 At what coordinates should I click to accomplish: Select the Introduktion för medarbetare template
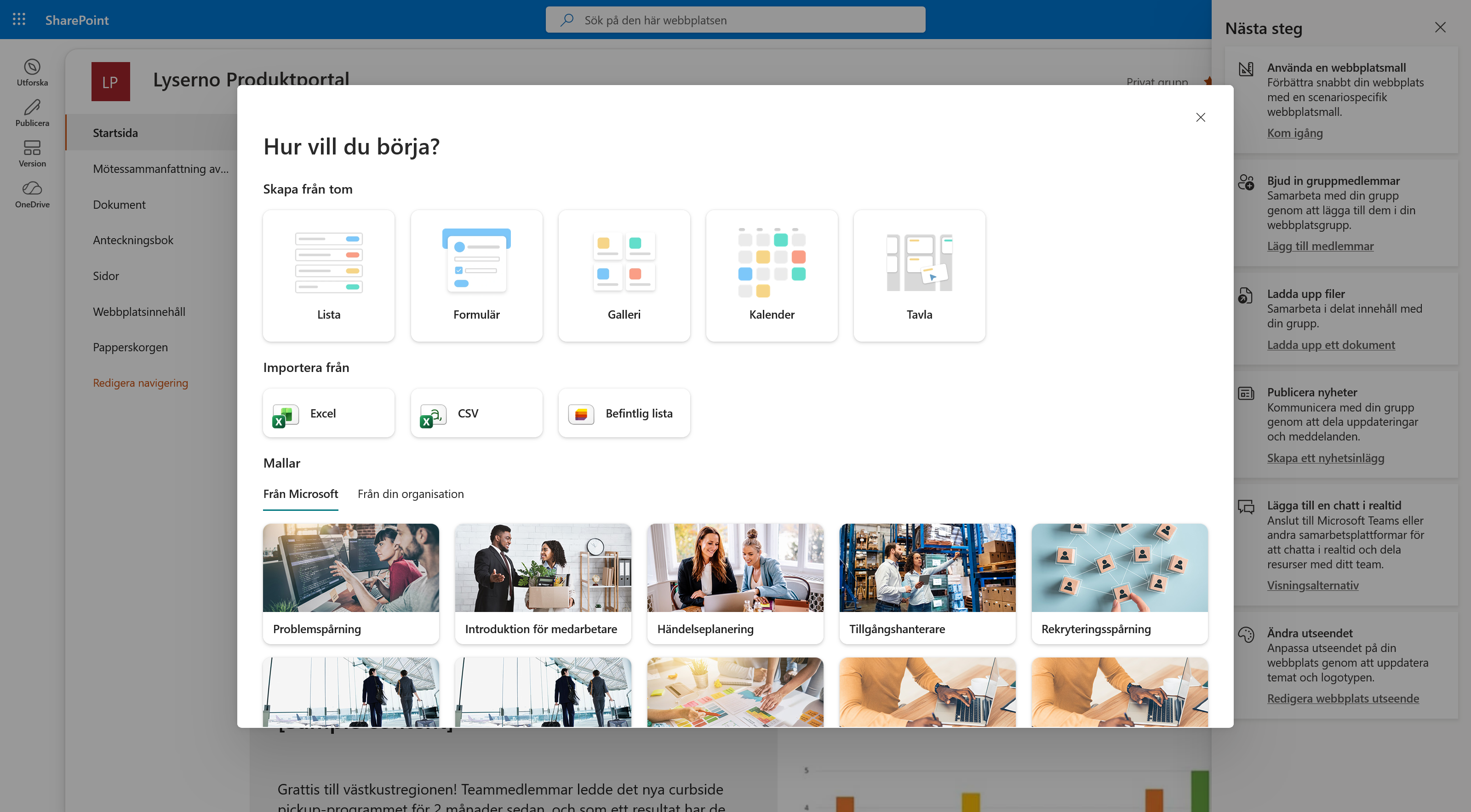[543, 583]
